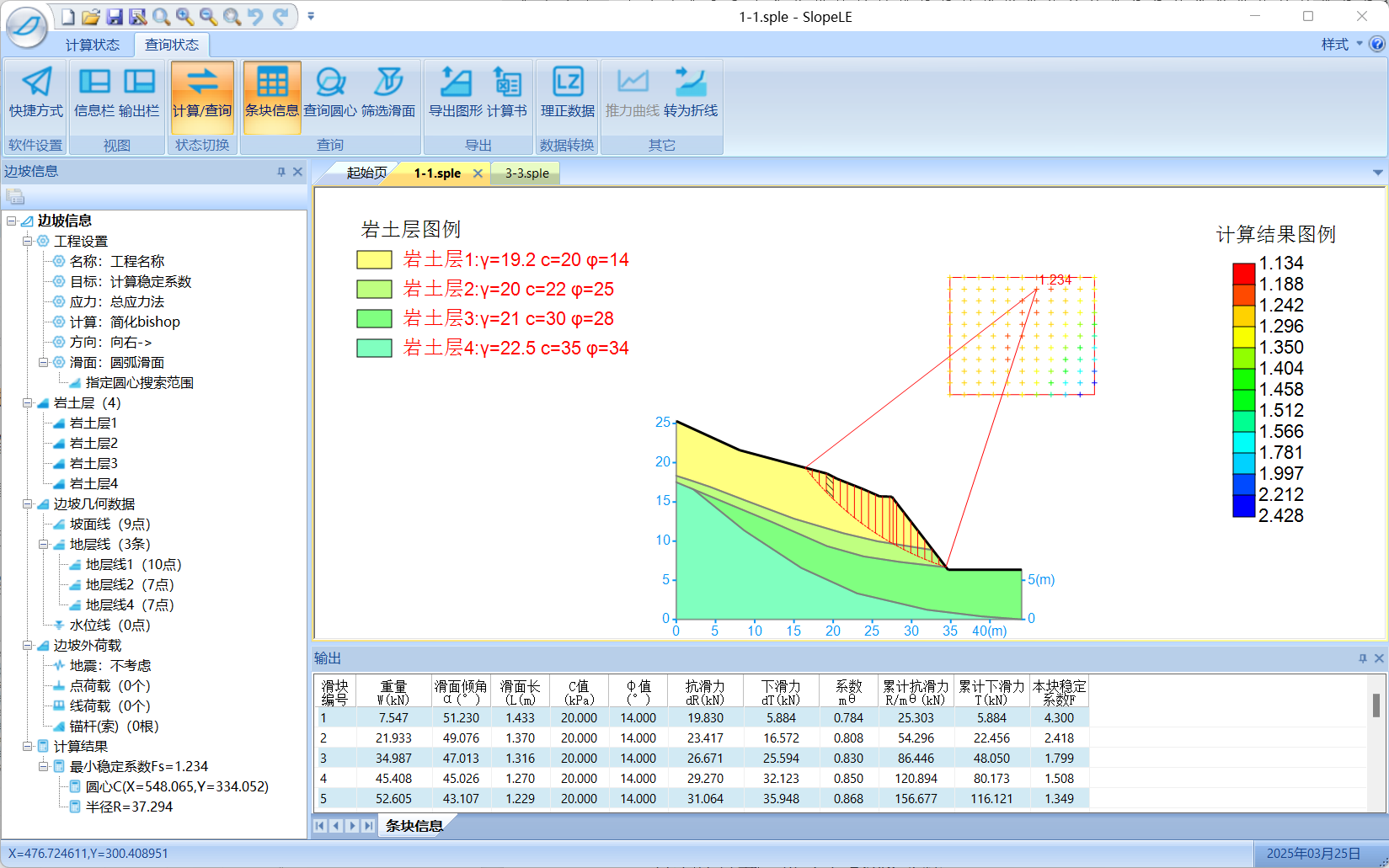Image resolution: width=1389 pixels, height=868 pixels.
Task: Click the 理正数据 conversion icon
Action: click(568, 93)
